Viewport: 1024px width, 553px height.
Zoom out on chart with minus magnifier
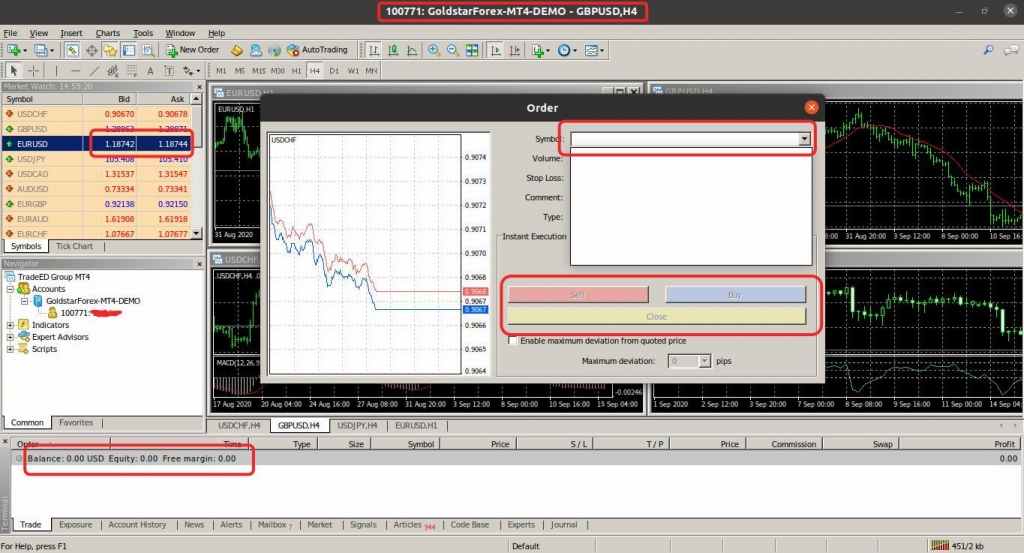[x=453, y=50]
